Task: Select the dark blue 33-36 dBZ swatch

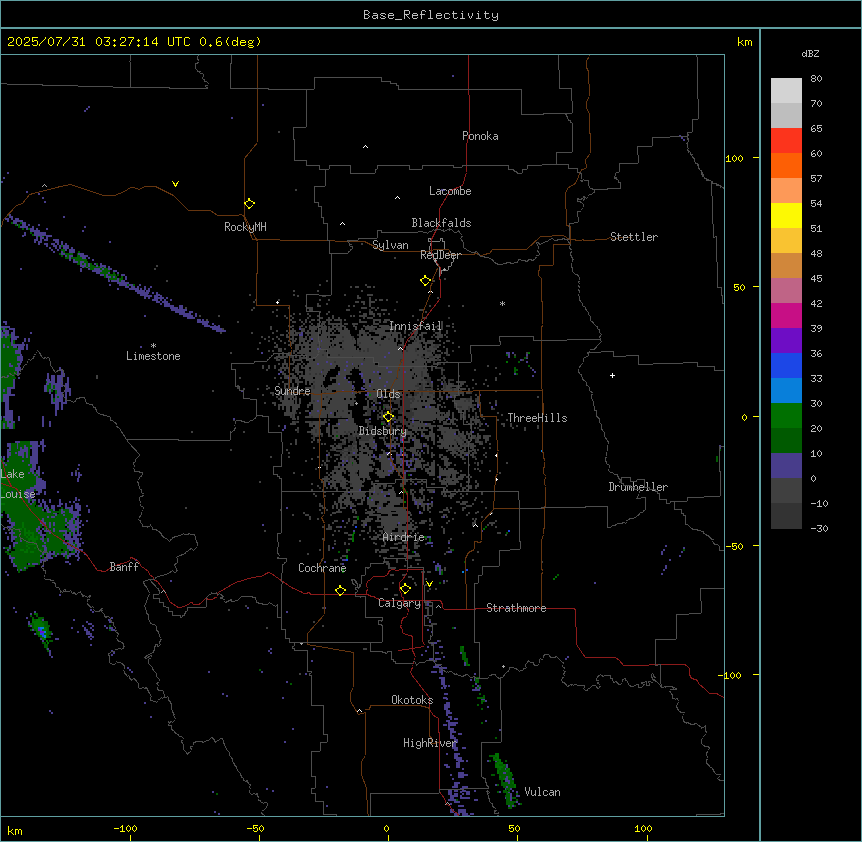Action: click(786, 365)
